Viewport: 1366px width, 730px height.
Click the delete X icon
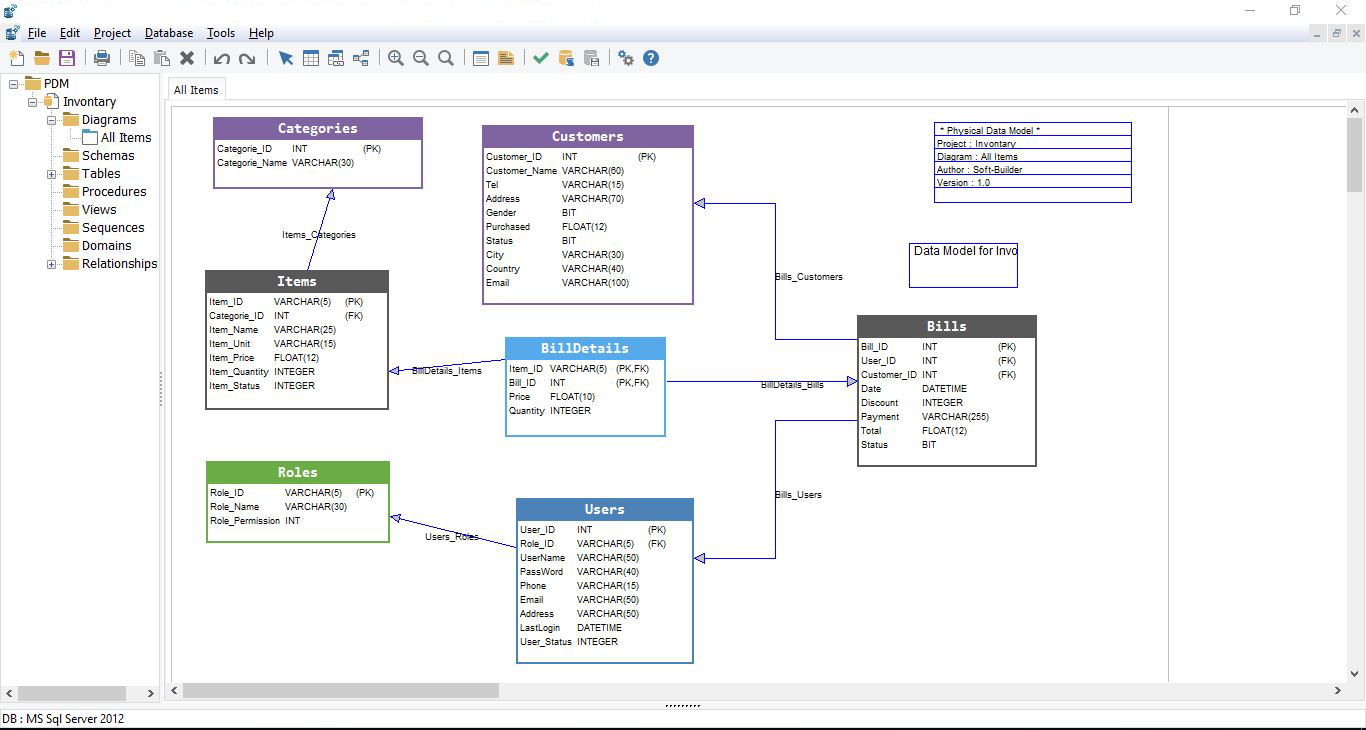[x=187, y=58]
